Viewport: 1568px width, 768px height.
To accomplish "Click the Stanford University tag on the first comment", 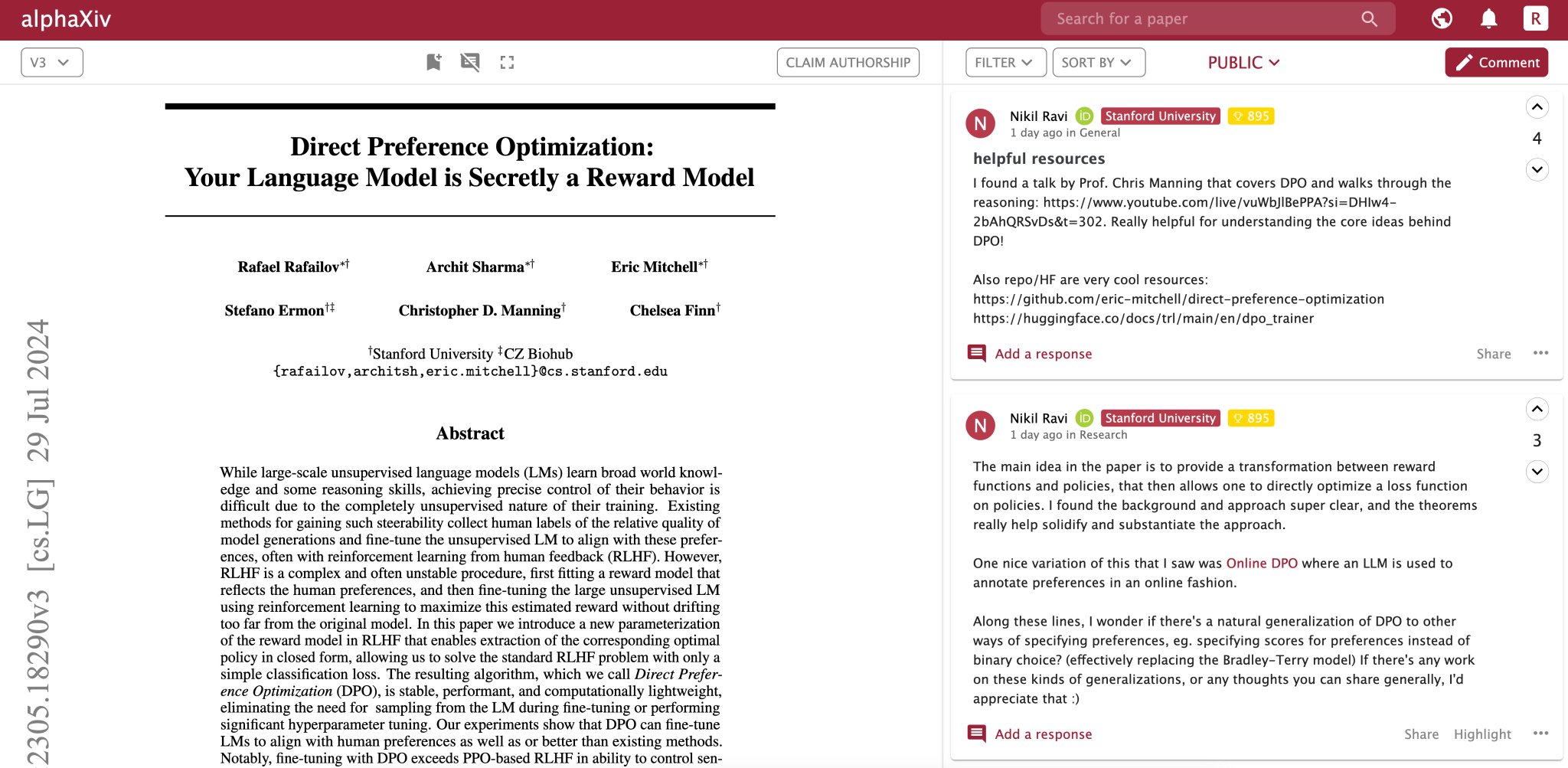I will [x=1160, y=116].
